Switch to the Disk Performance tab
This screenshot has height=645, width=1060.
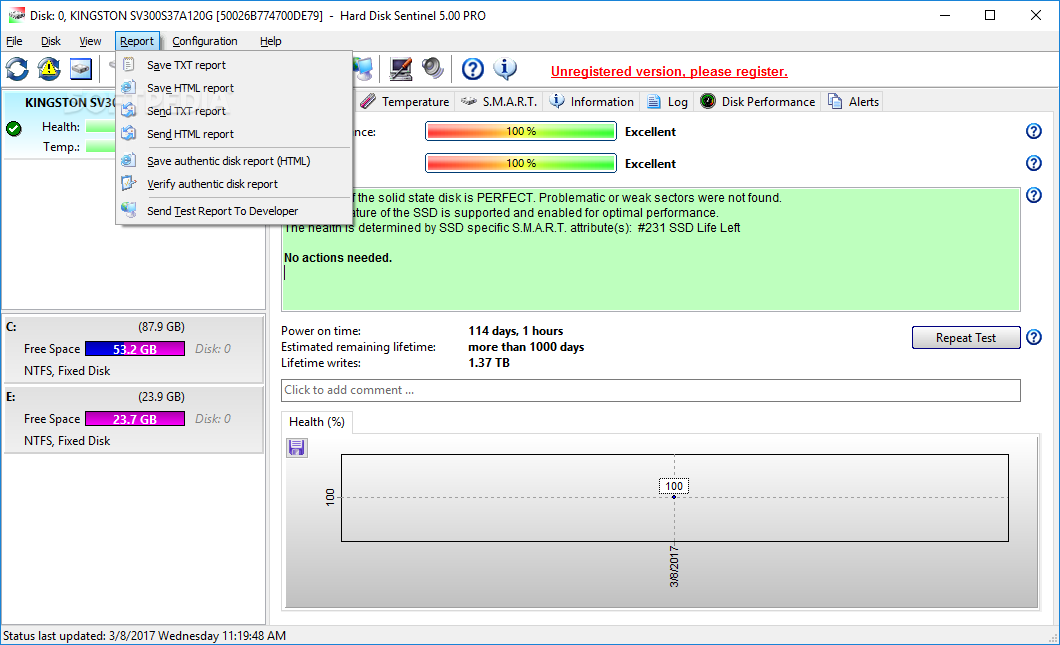(x=758, y=101)
